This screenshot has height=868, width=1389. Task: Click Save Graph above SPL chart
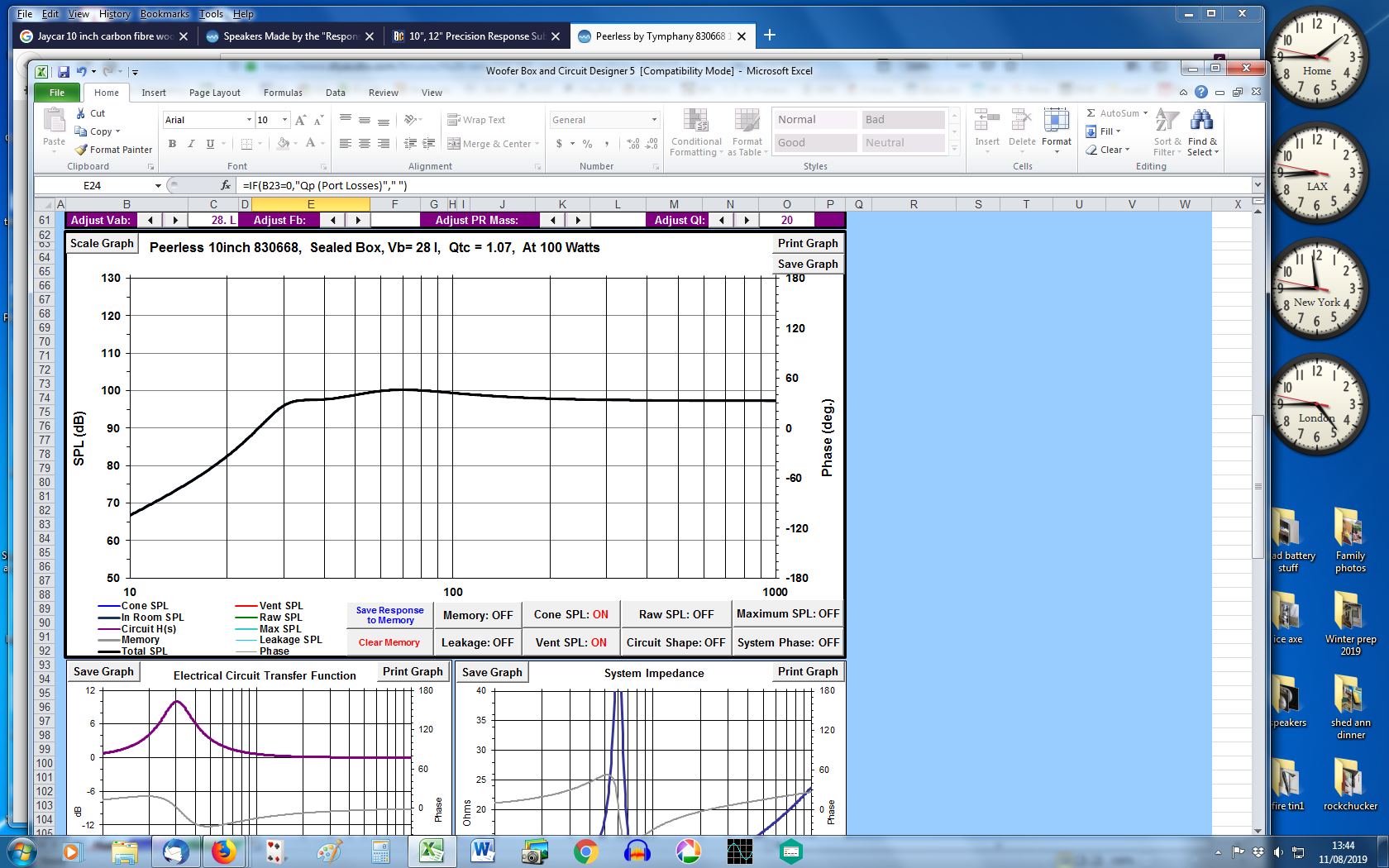(808, 264)
